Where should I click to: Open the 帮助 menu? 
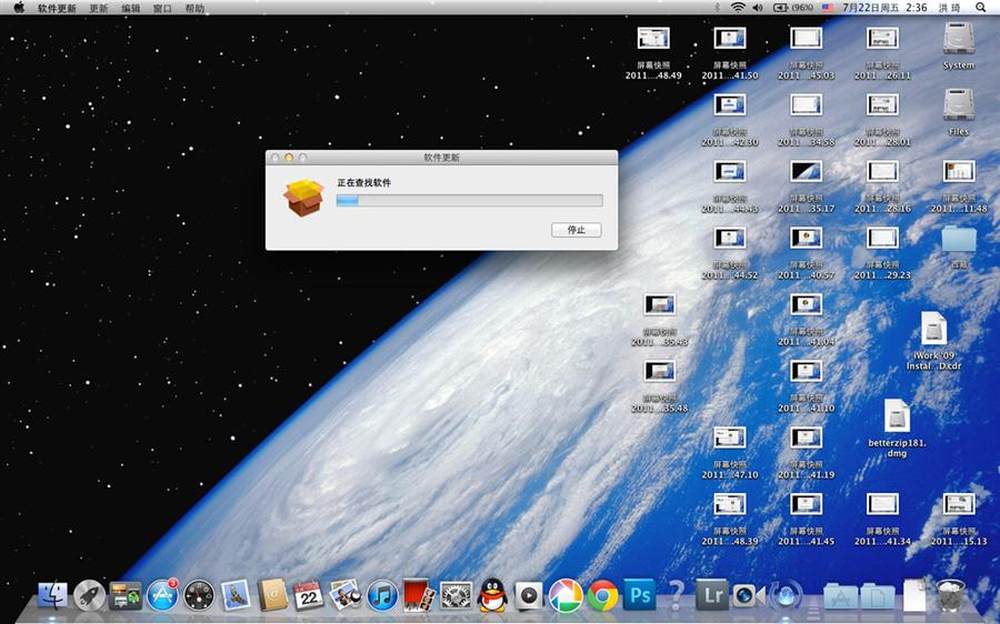[x=195, y=8]
